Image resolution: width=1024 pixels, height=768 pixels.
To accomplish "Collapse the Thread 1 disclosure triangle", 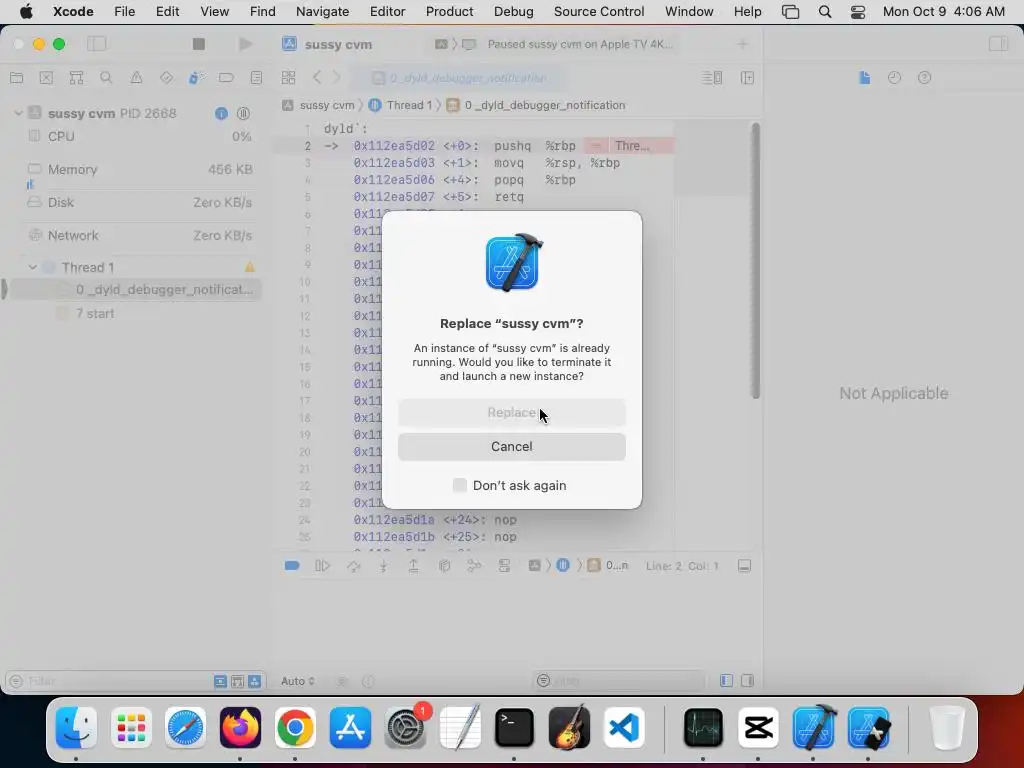I will click(32, 267).
